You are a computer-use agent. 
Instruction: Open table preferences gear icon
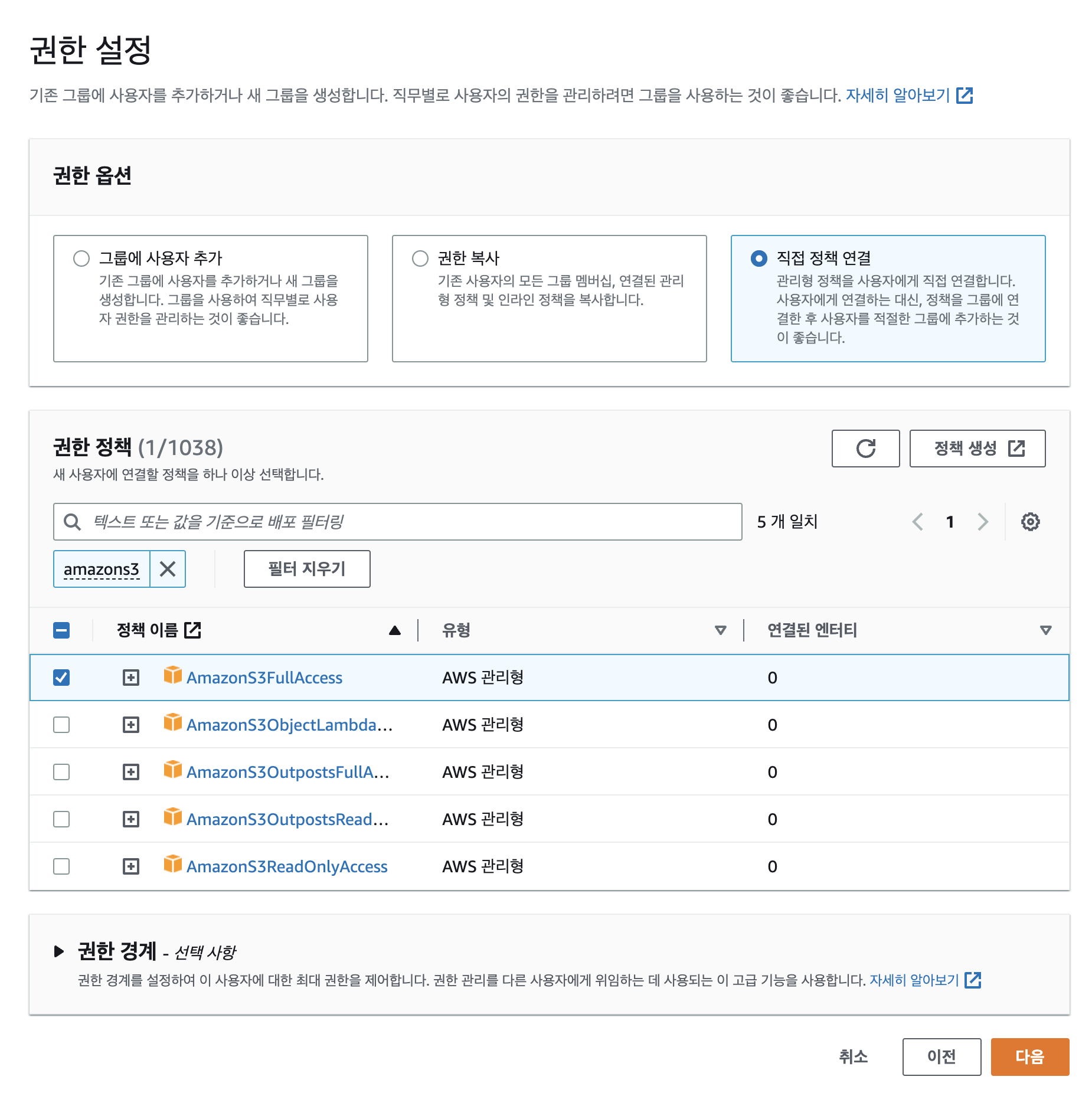(1030, 522)
